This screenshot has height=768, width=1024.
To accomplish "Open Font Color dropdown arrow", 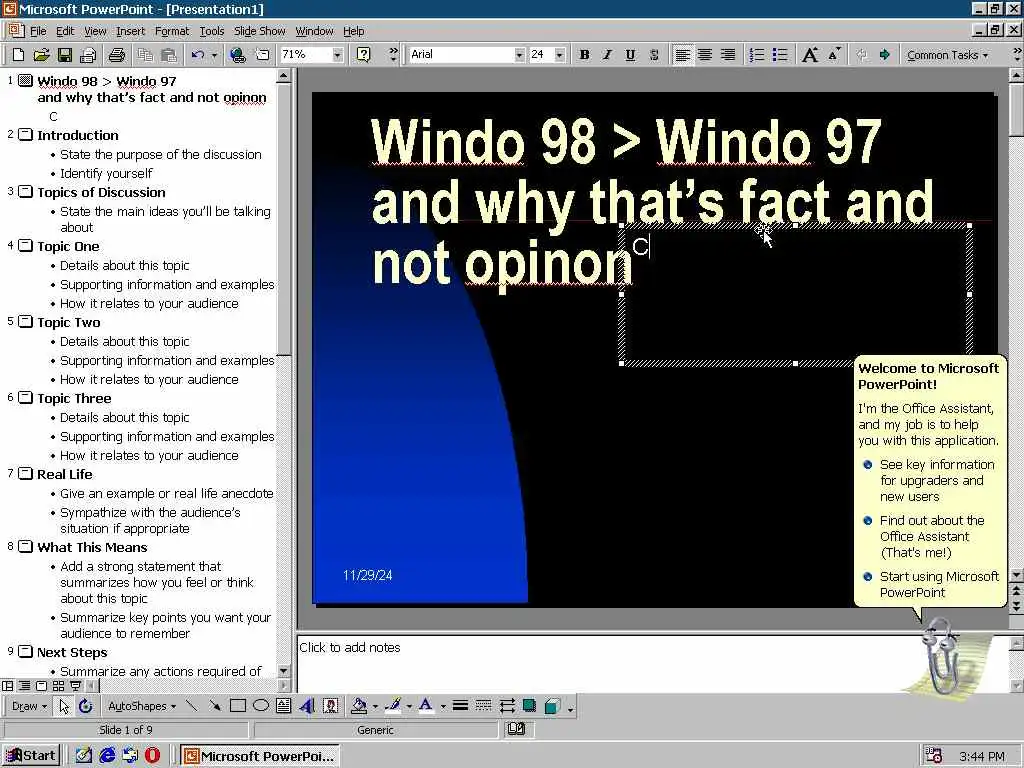I will [442, 706].
